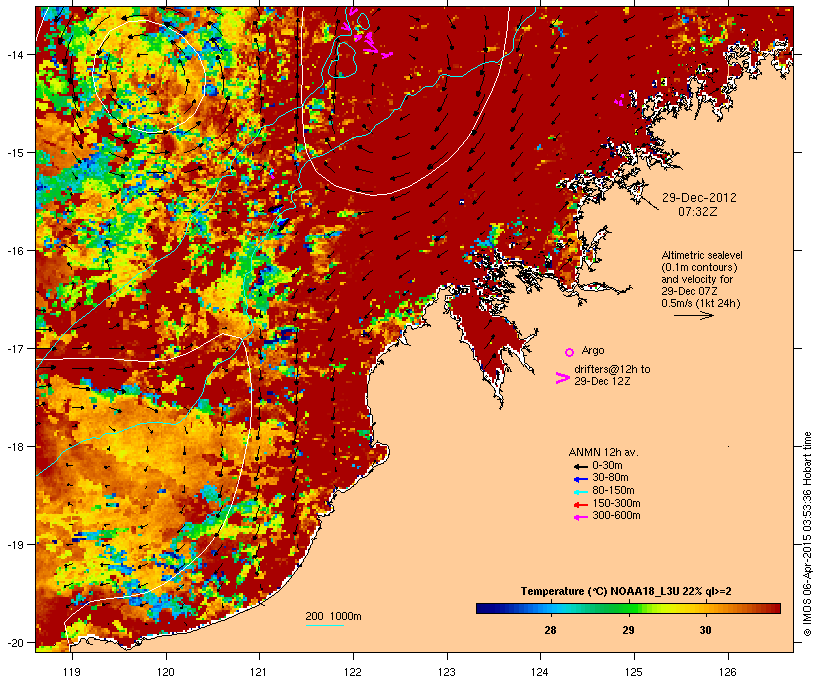
Task: Click the temperature color bar near 30
Action: click(705, 608)
